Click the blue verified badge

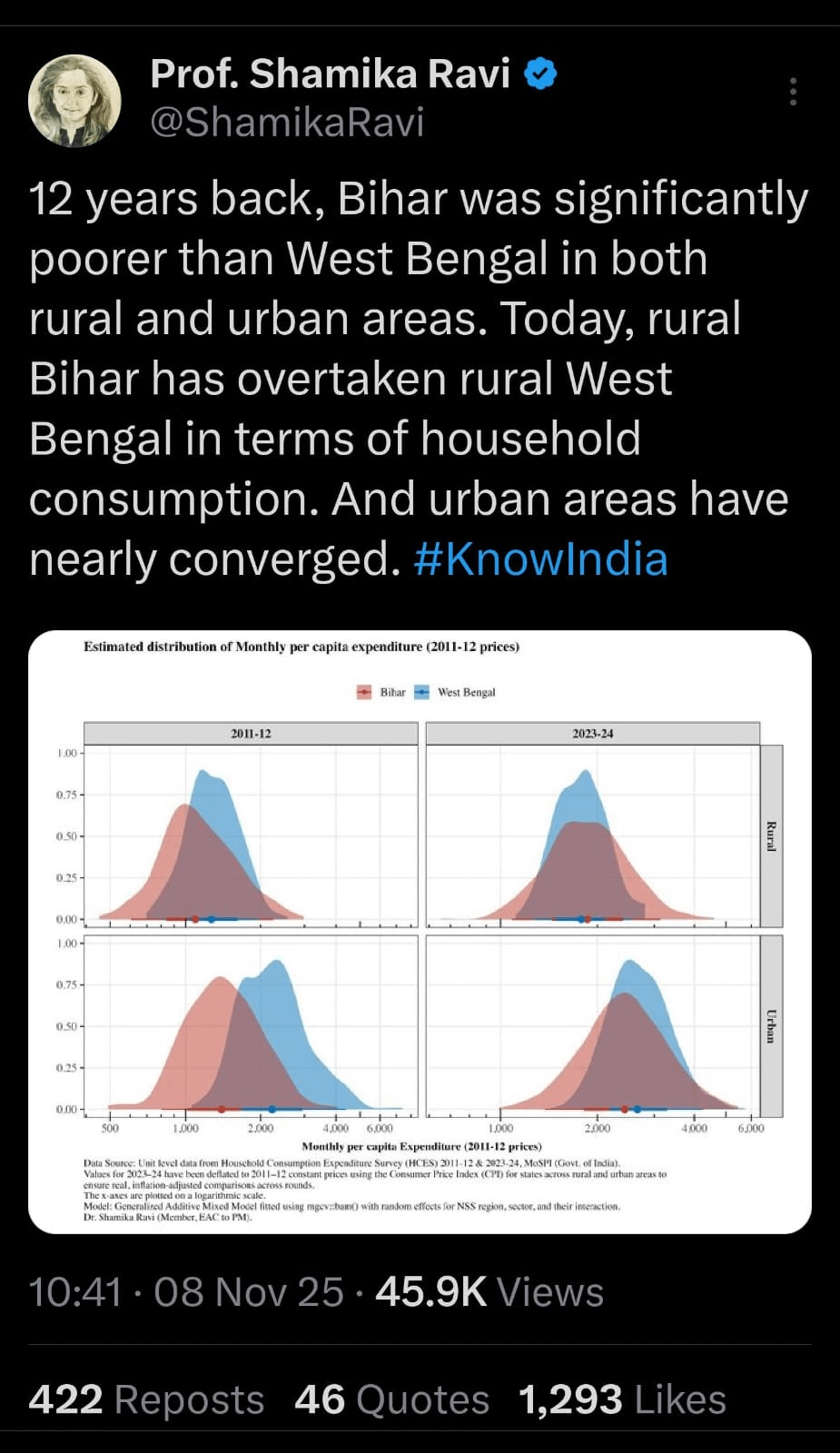point(541,74)
